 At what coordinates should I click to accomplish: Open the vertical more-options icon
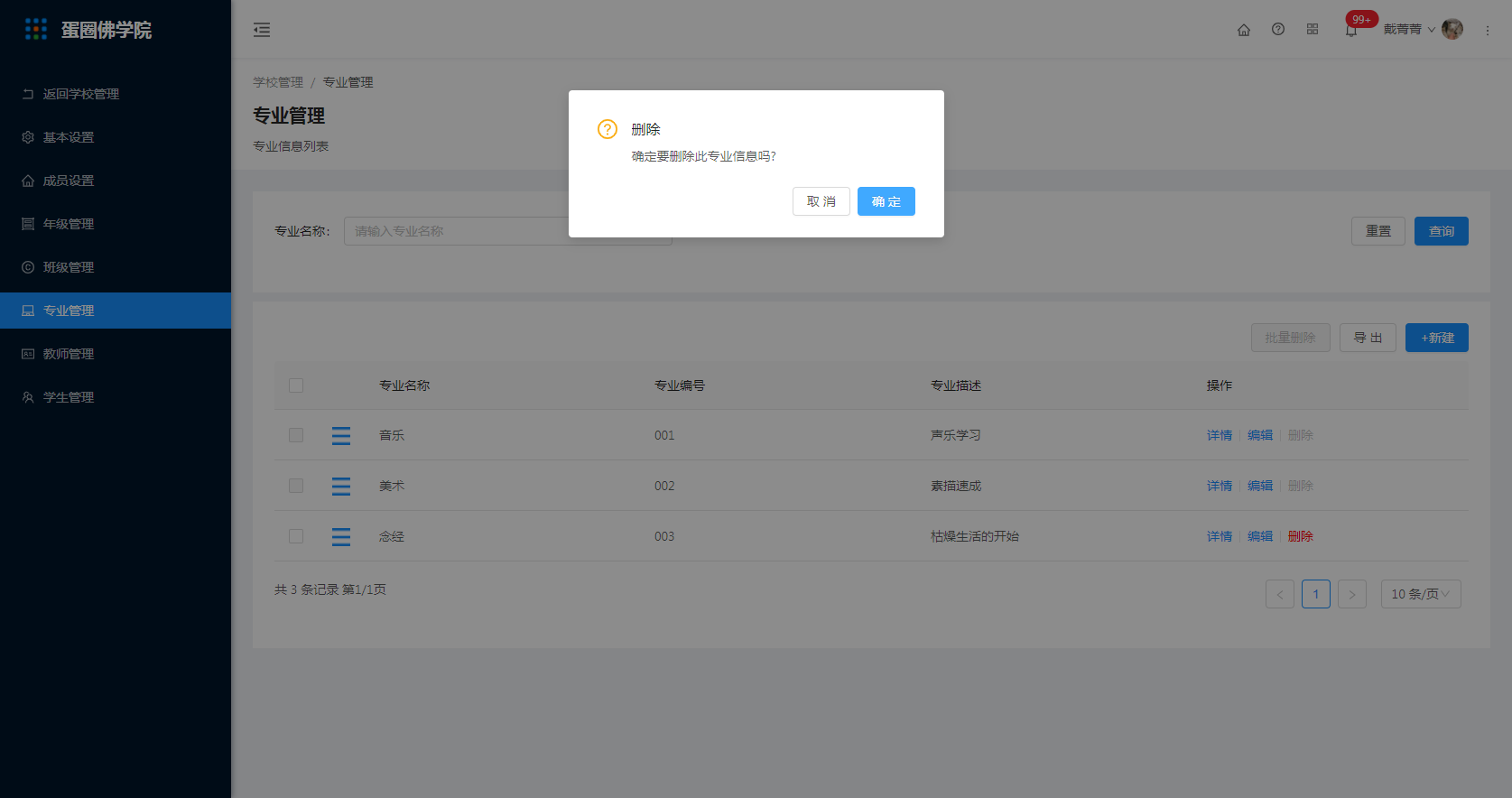tap(1488, 30)
